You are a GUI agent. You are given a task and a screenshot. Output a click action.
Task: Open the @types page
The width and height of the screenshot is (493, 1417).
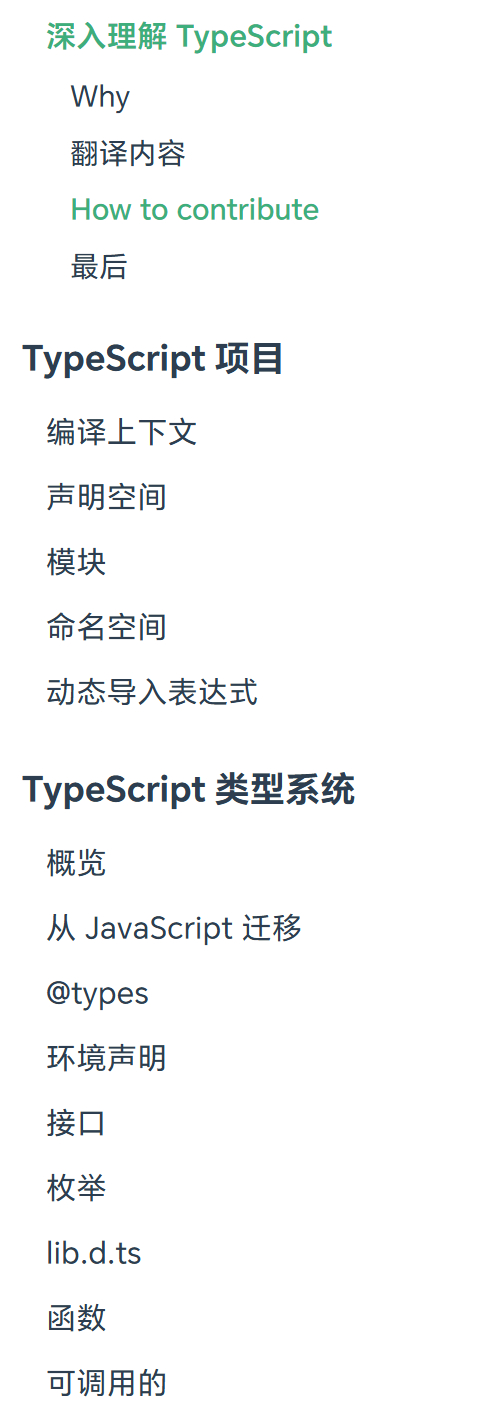click(97, 993)
